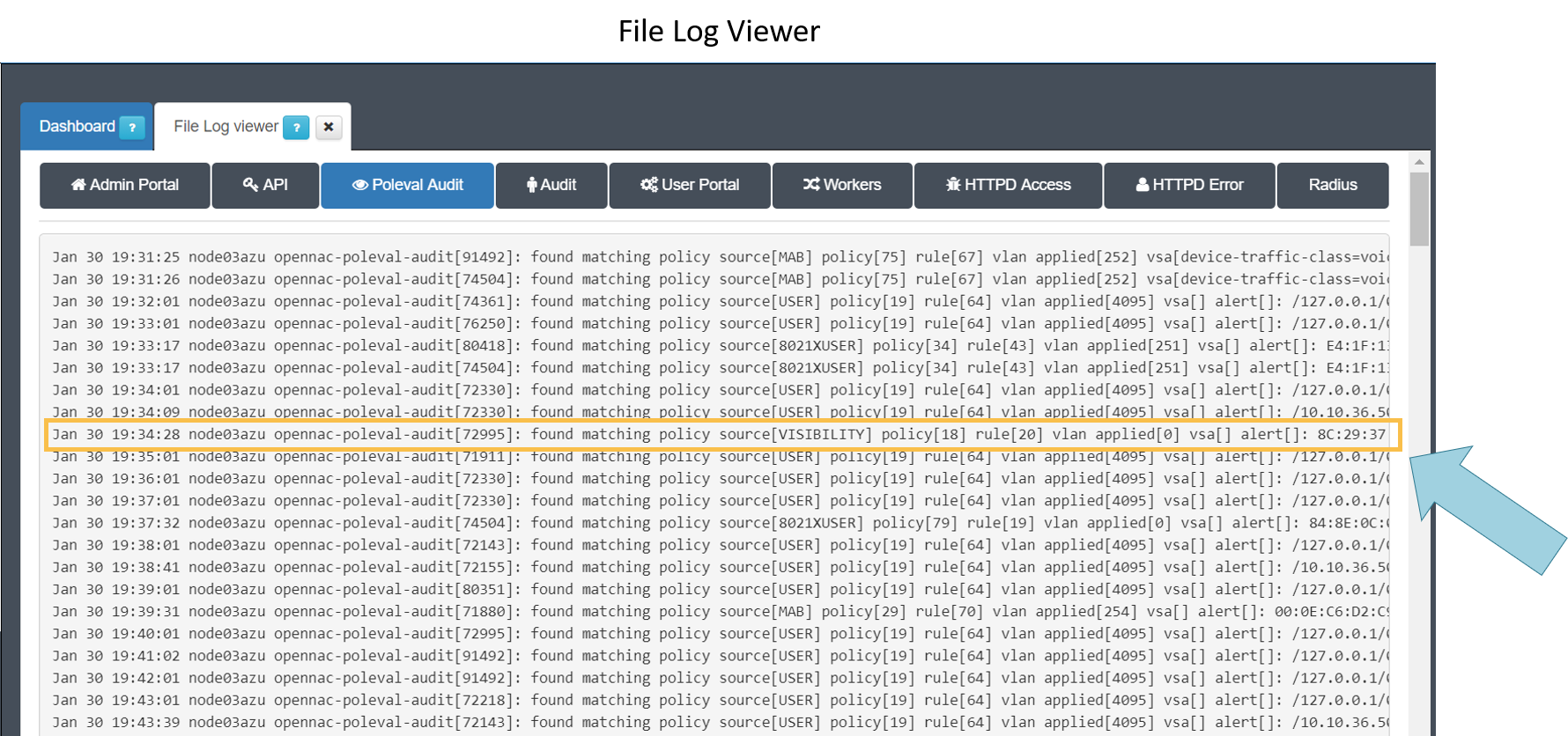Click the scrollbar up arrow
The width and height of the screenshot is (1568, 736).
pyautogui.click(x=1418, y=162)
